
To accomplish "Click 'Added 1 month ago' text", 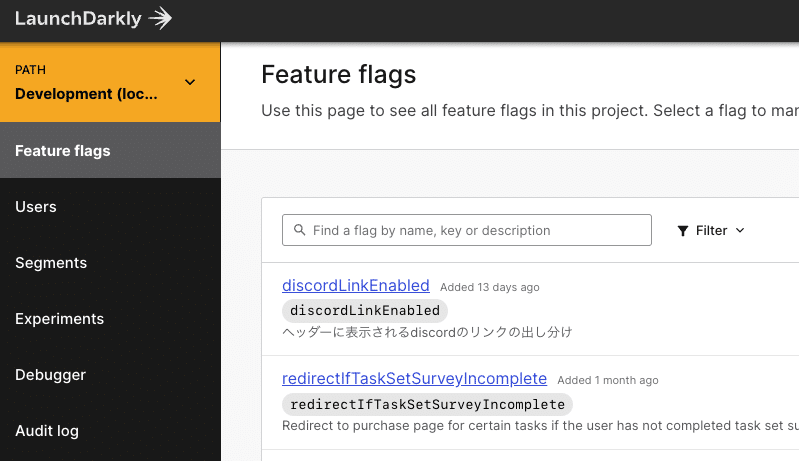I will pyautogui.click(x=608, y=380).
